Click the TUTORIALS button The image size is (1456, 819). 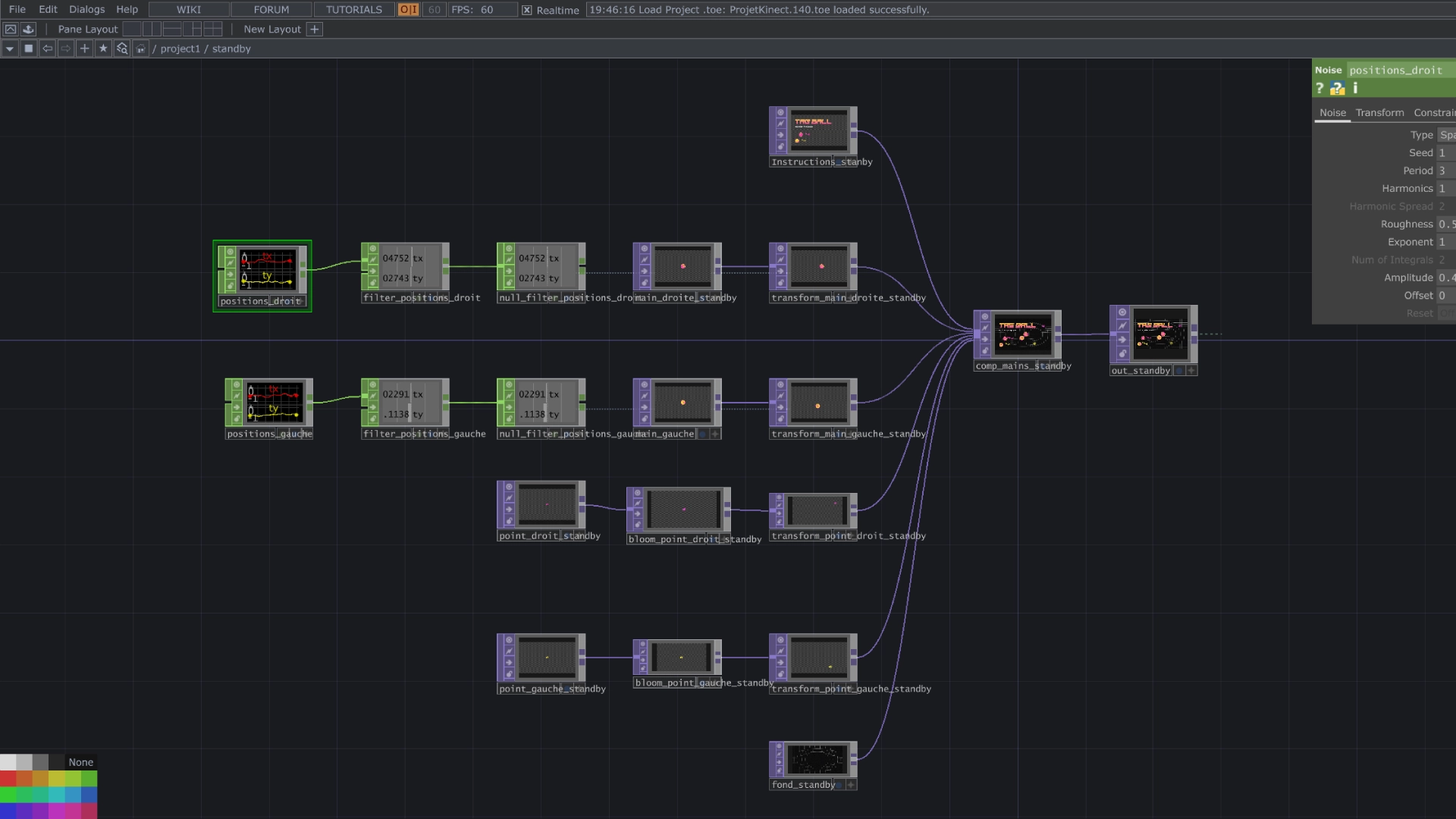click(353, 10)
